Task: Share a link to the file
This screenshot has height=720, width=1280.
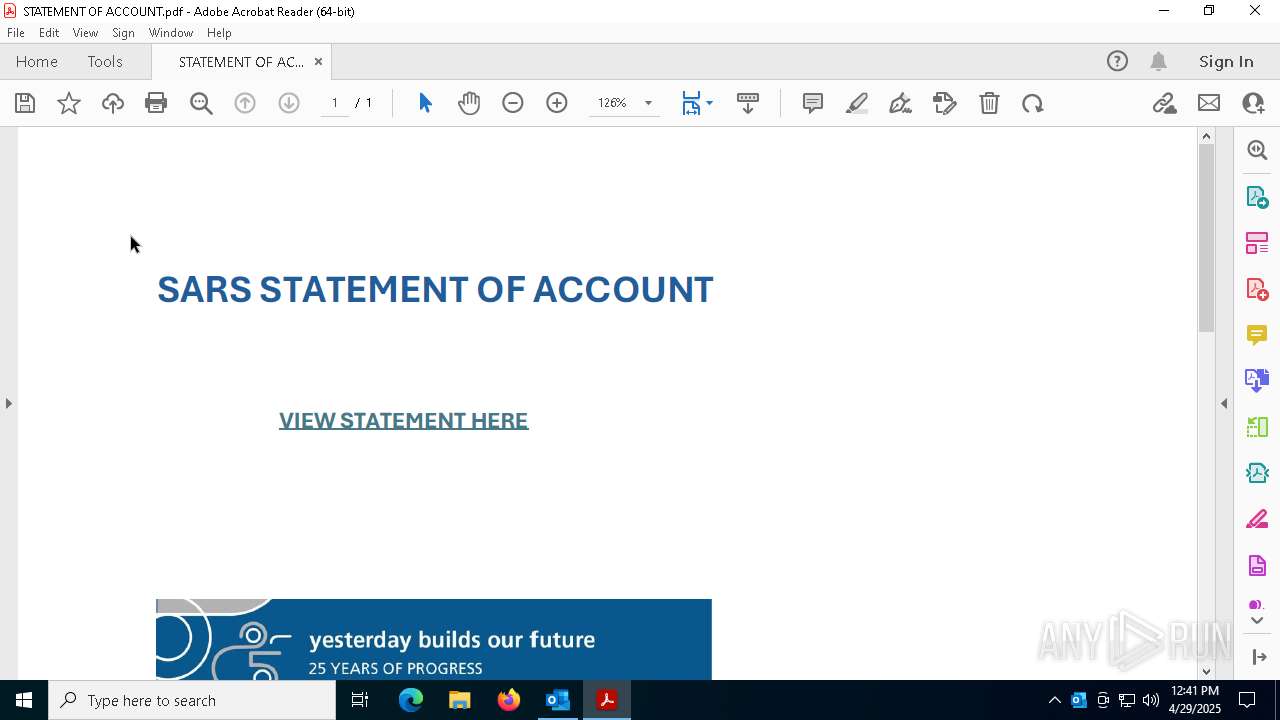Action: pos(1164,103)
